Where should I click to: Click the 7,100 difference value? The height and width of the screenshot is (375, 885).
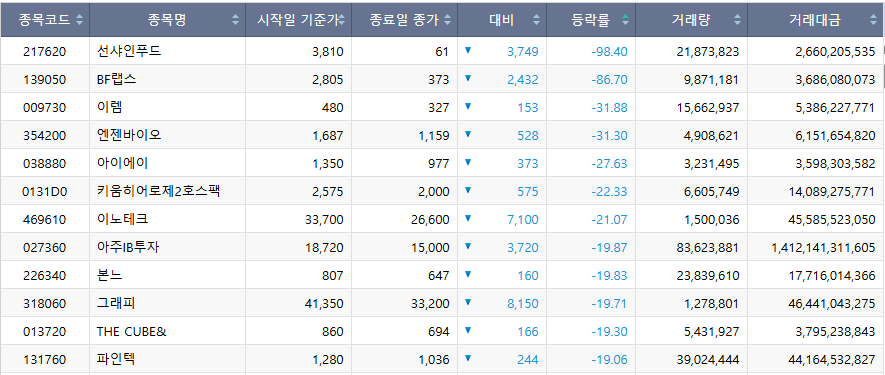click(x=523, y=220)
